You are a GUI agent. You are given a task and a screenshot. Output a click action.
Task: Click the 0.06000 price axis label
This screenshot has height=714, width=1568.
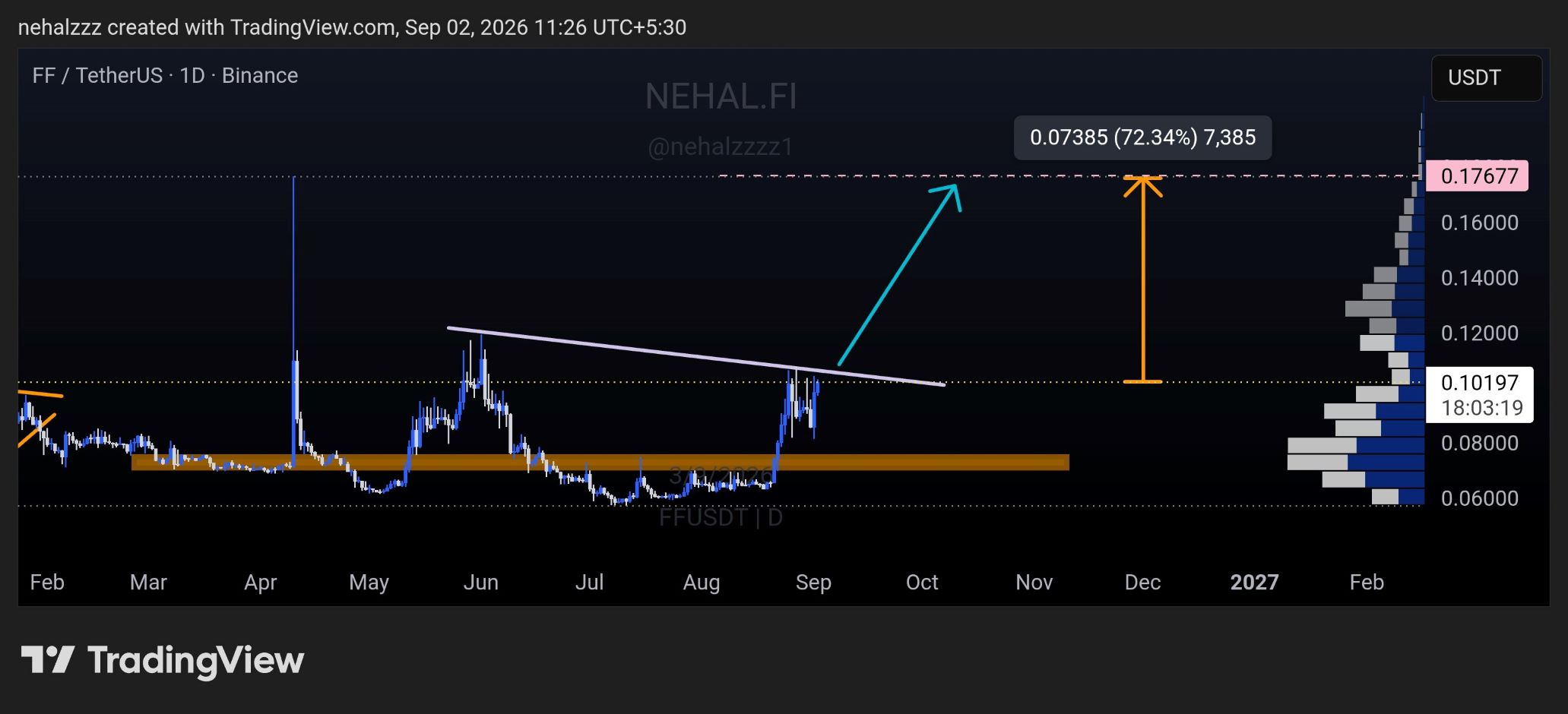point(1479,498)
